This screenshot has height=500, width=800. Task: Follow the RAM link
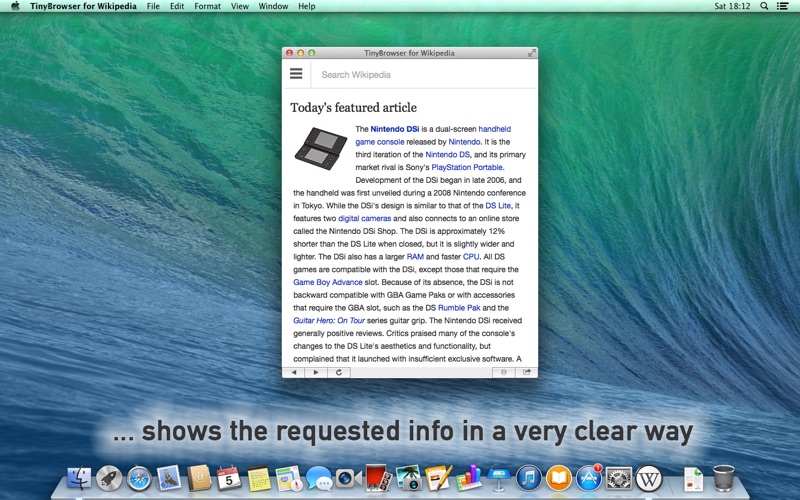(x=415, y=257)
